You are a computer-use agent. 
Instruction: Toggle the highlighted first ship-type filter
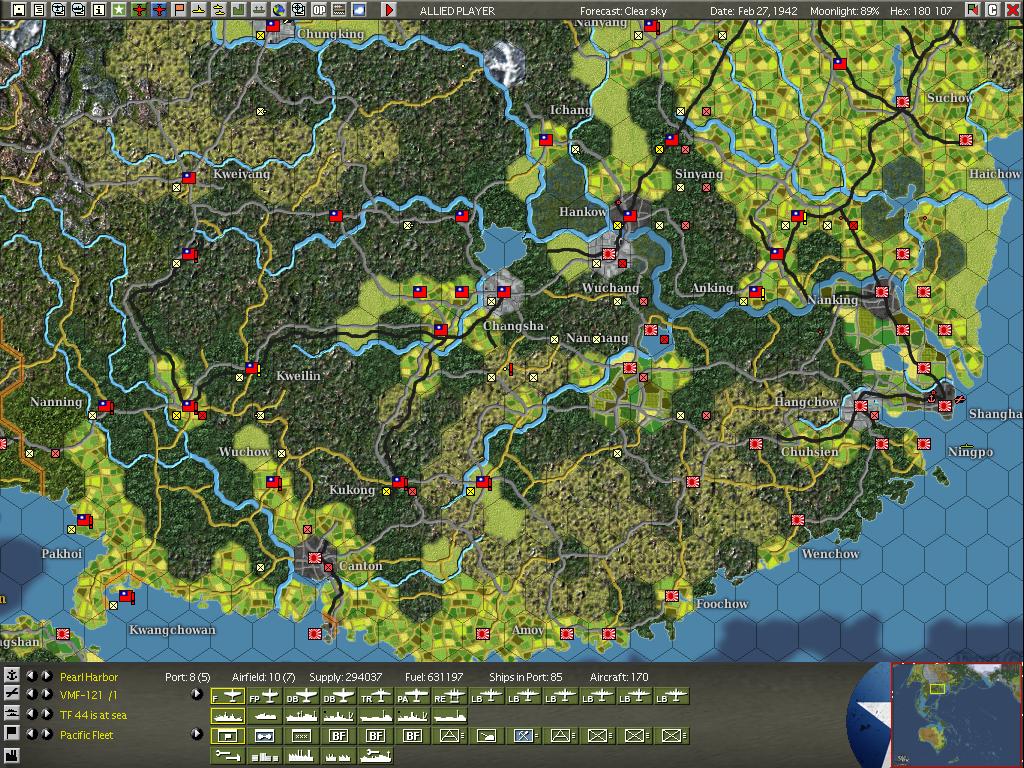click(227, 716)
